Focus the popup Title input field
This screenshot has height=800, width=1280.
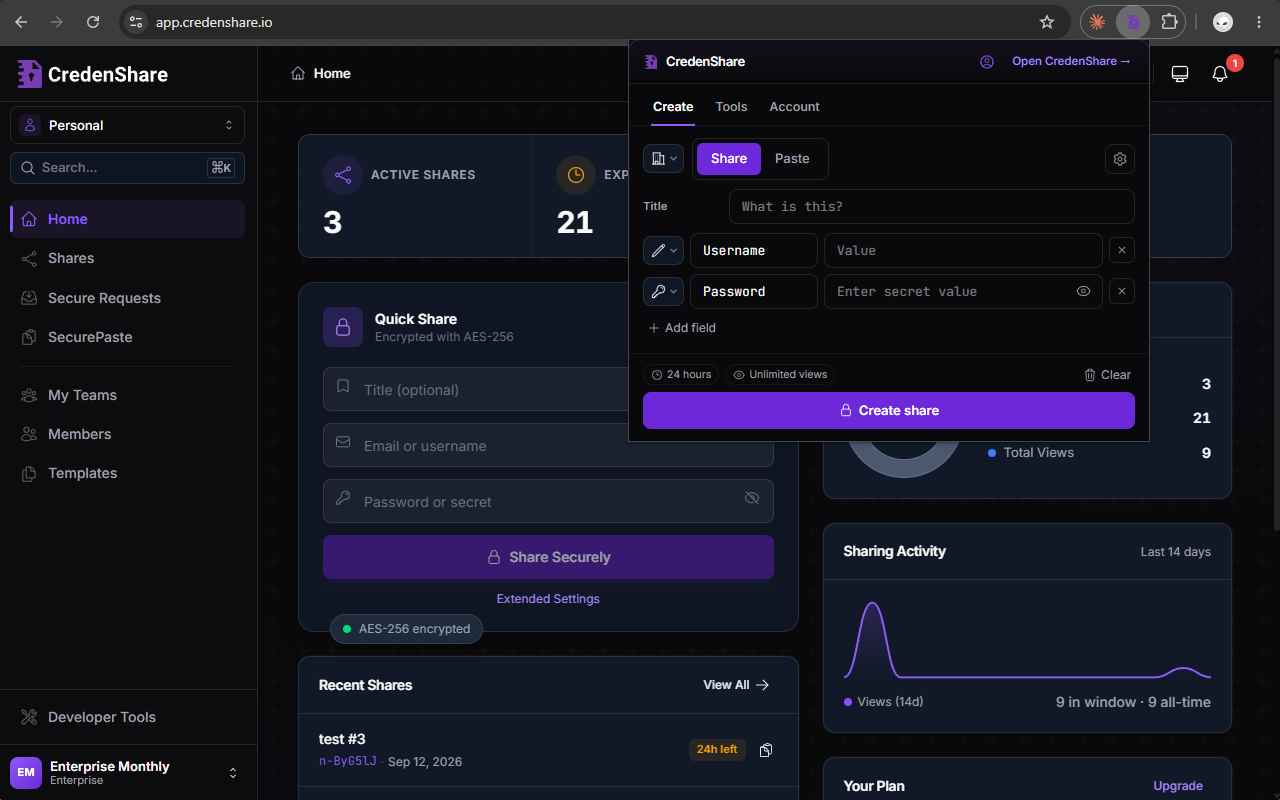pyautogui.click(x=932, y=206)
